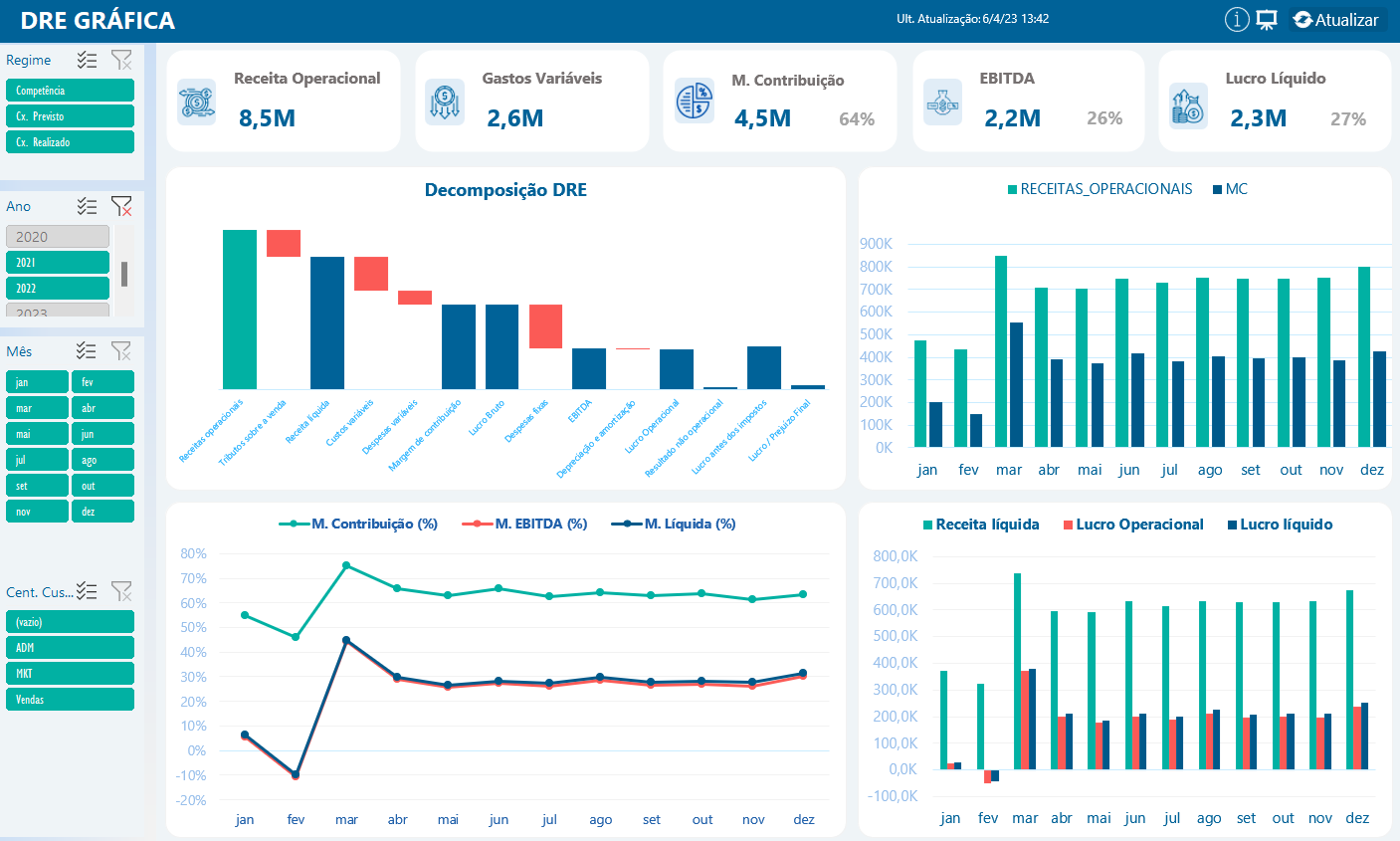Click M. Líquida (%) line legend

[674, 524]
